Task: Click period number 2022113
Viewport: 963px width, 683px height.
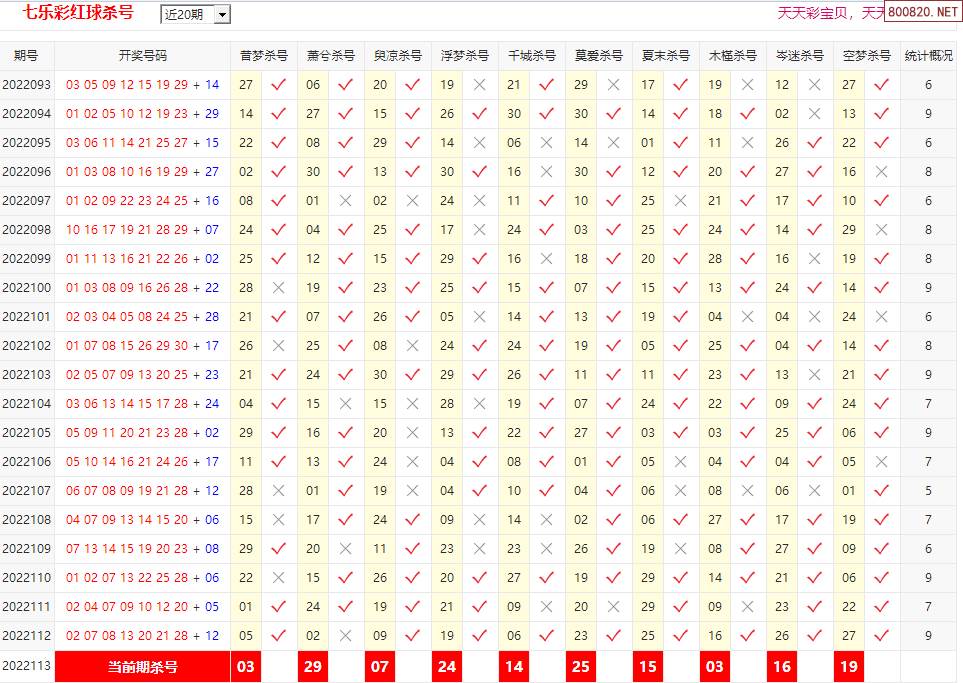Action: click(x=26, y=666)
